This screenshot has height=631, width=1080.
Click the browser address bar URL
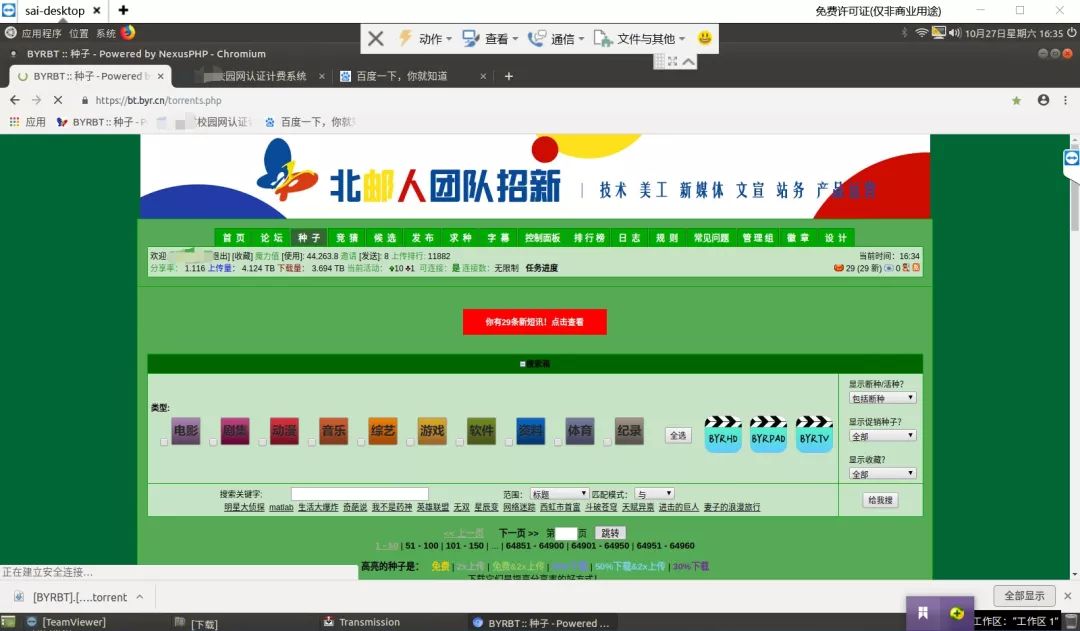click(158, 101)
